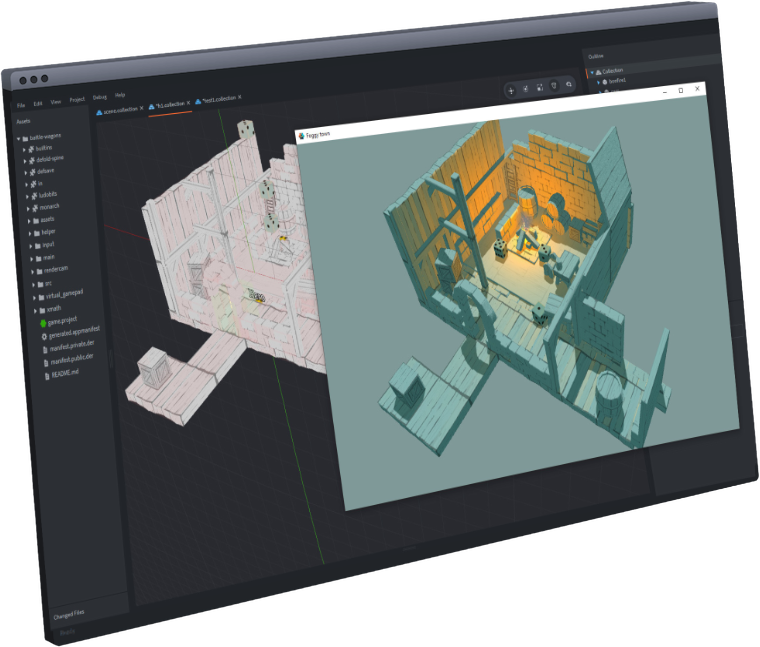The width and height of the screenshot is (760, 647).
Task: Maximize the Foggy town game window
Action: pyautogui.click(x=680, y=90)
